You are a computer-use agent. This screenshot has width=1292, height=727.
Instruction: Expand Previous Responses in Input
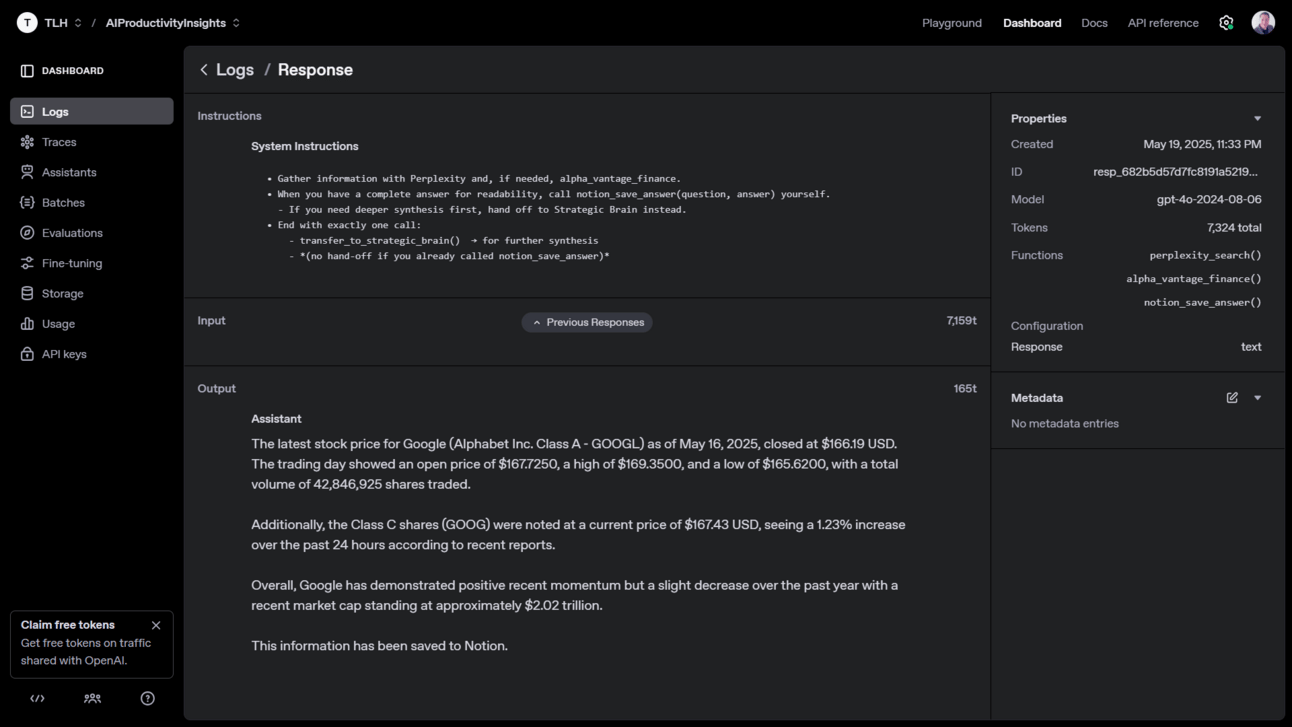pyautogui.click(x=587, y=322)
